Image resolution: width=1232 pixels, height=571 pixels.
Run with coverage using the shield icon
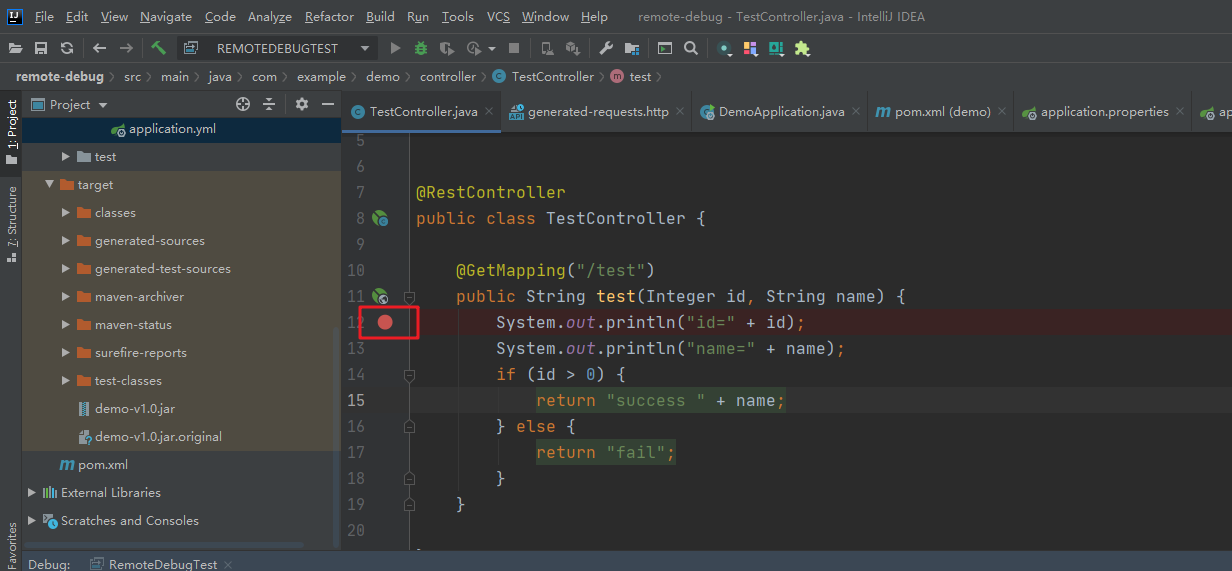[x=447, y=48]
